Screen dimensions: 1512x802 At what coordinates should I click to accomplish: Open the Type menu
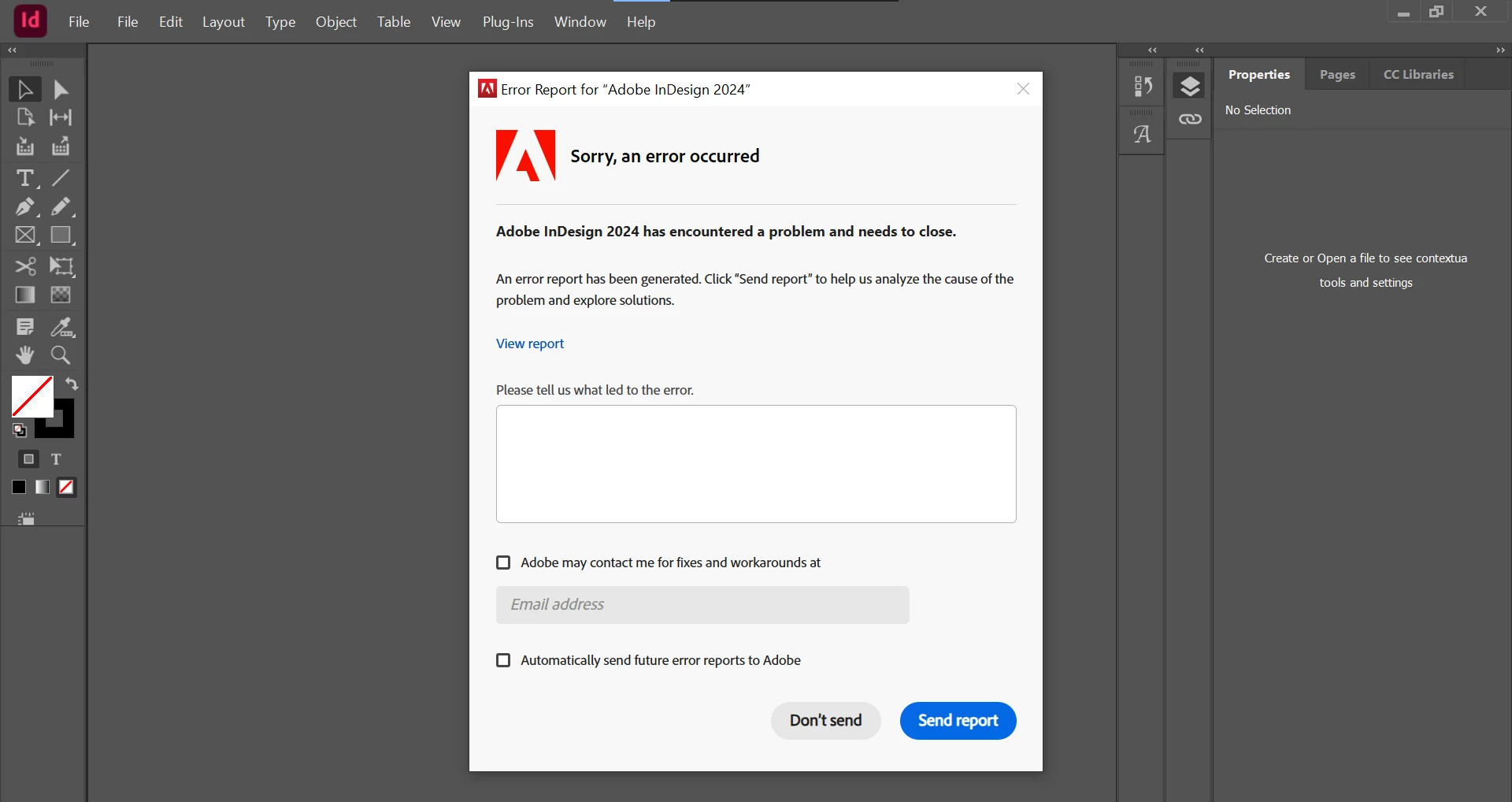click(x=280, y=22)
